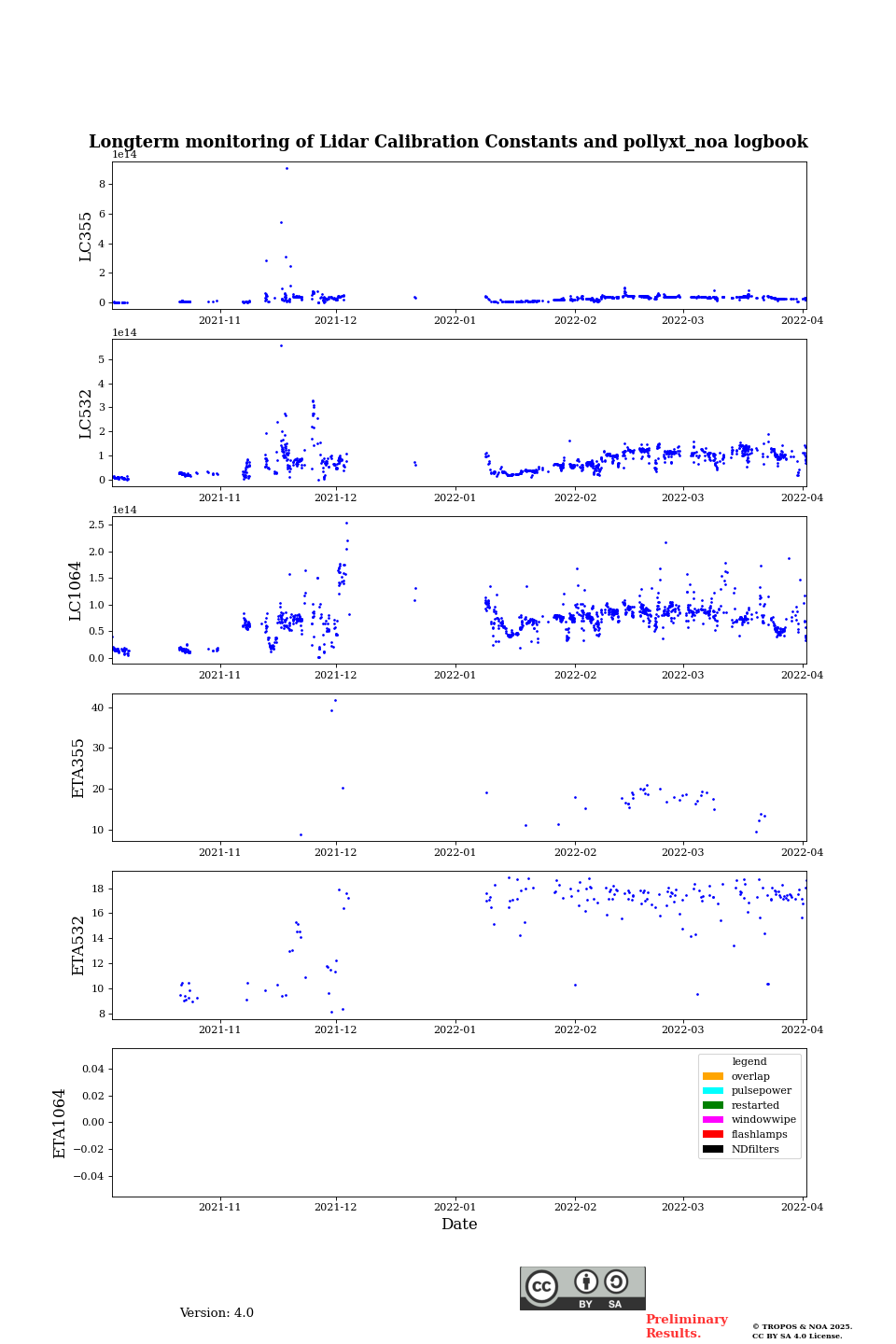The image size is (896, 1344).
Task: Select the cyan pulsepower legend swatch
Action: (713, 1090)
